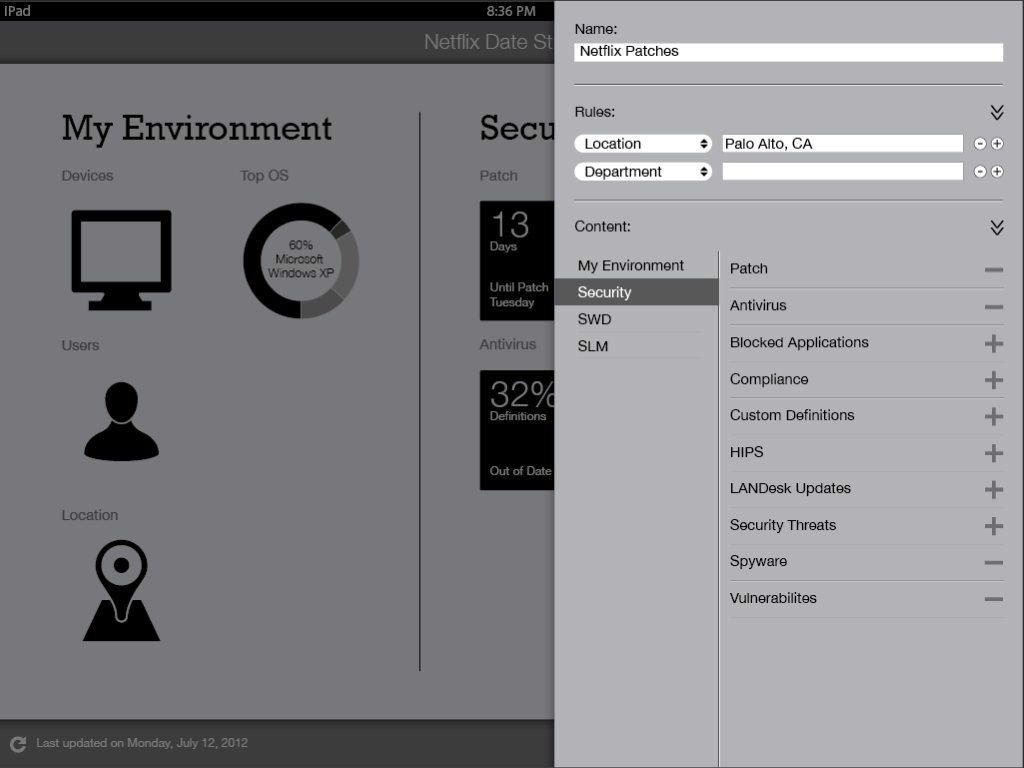
Task: Remove Vulnerabilites from content
Action: point(994,599)
